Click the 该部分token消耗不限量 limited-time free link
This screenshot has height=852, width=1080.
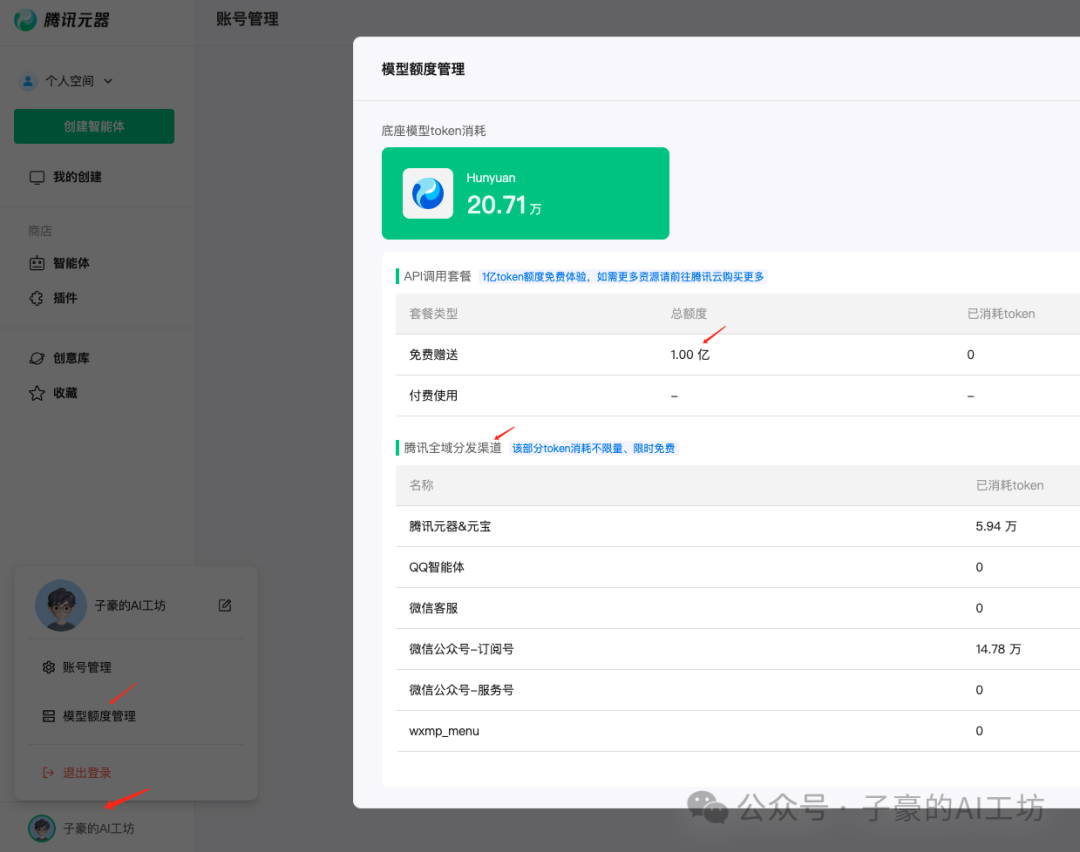tap(594, 447)
